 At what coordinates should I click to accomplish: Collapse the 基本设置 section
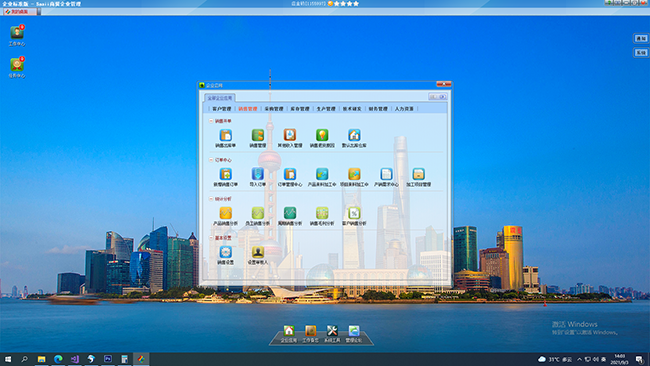(x=211, y=238)
